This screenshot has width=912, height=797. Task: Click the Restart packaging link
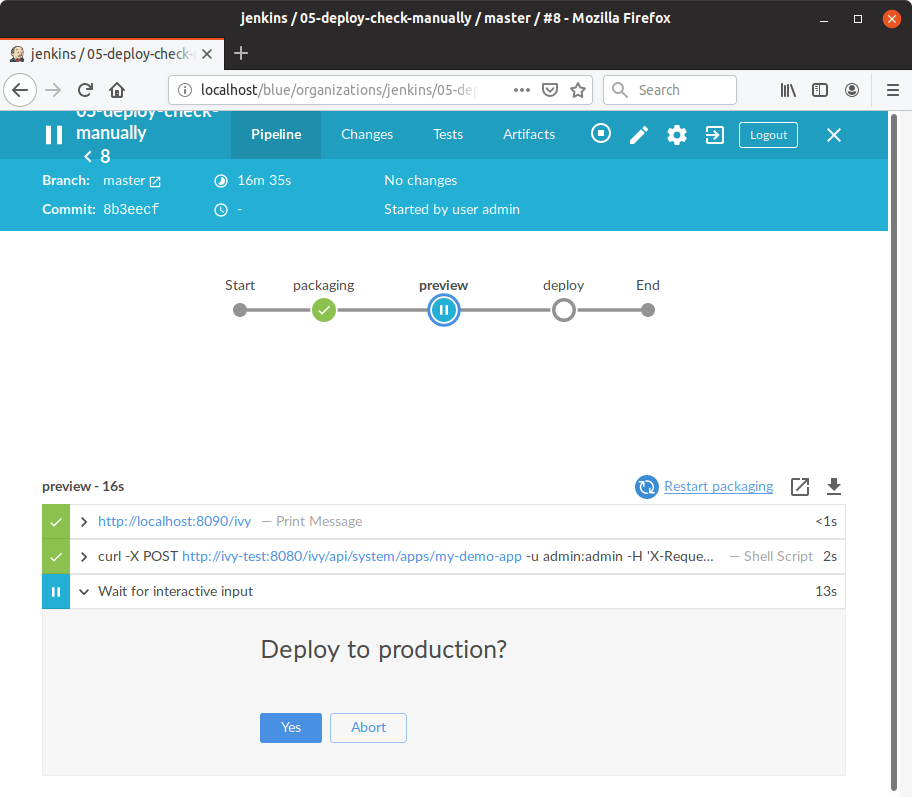[718, 486]
